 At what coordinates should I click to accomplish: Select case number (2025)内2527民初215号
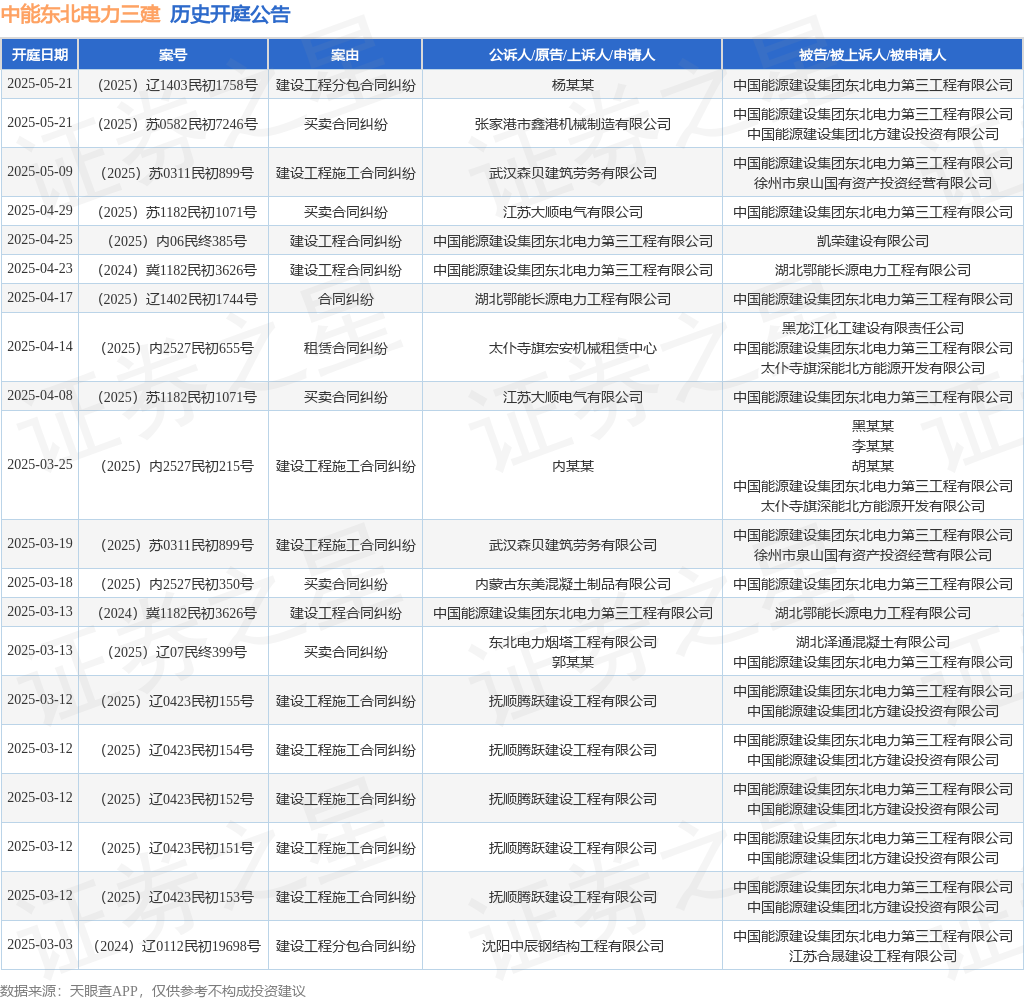point(176,466)
